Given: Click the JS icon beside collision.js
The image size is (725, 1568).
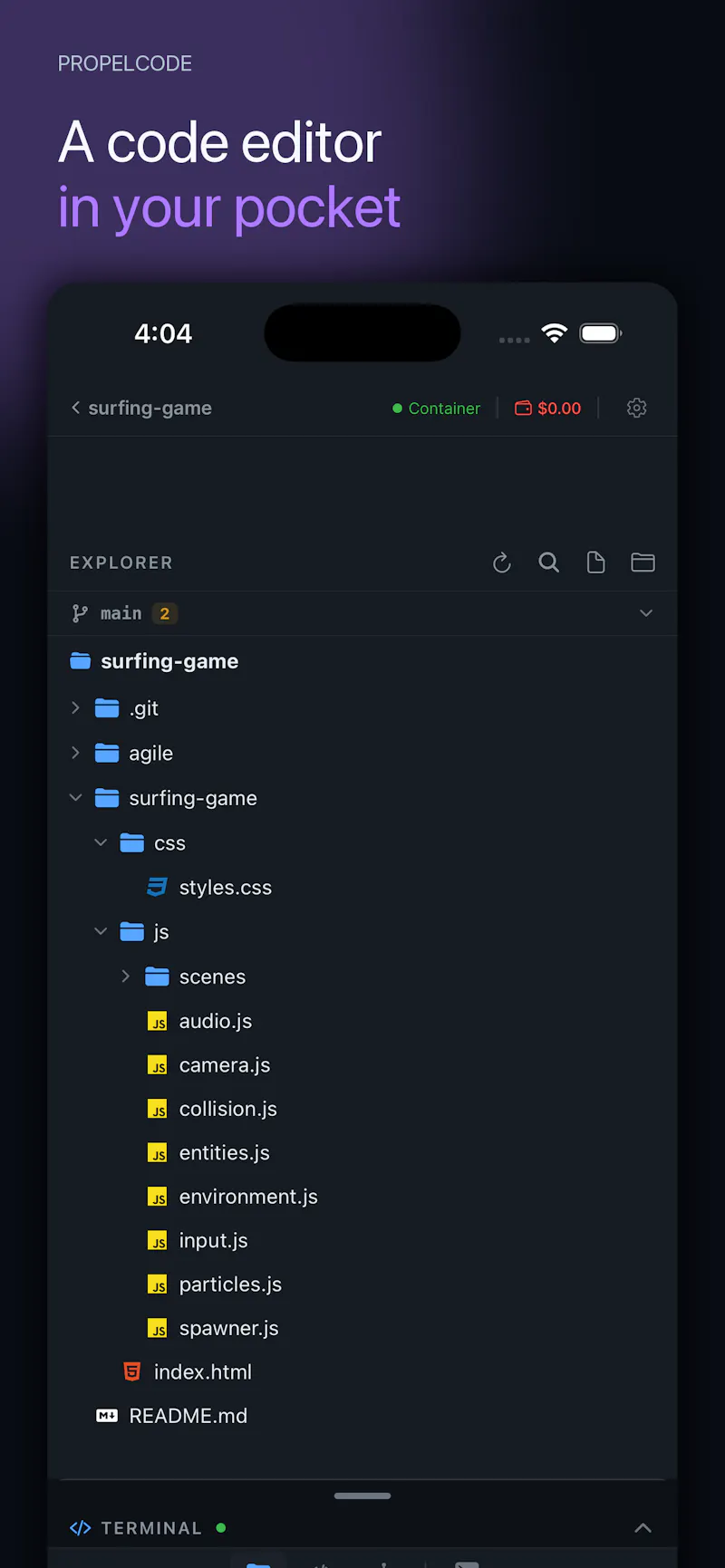Looking at the screenshot, I should point(158,1109).
